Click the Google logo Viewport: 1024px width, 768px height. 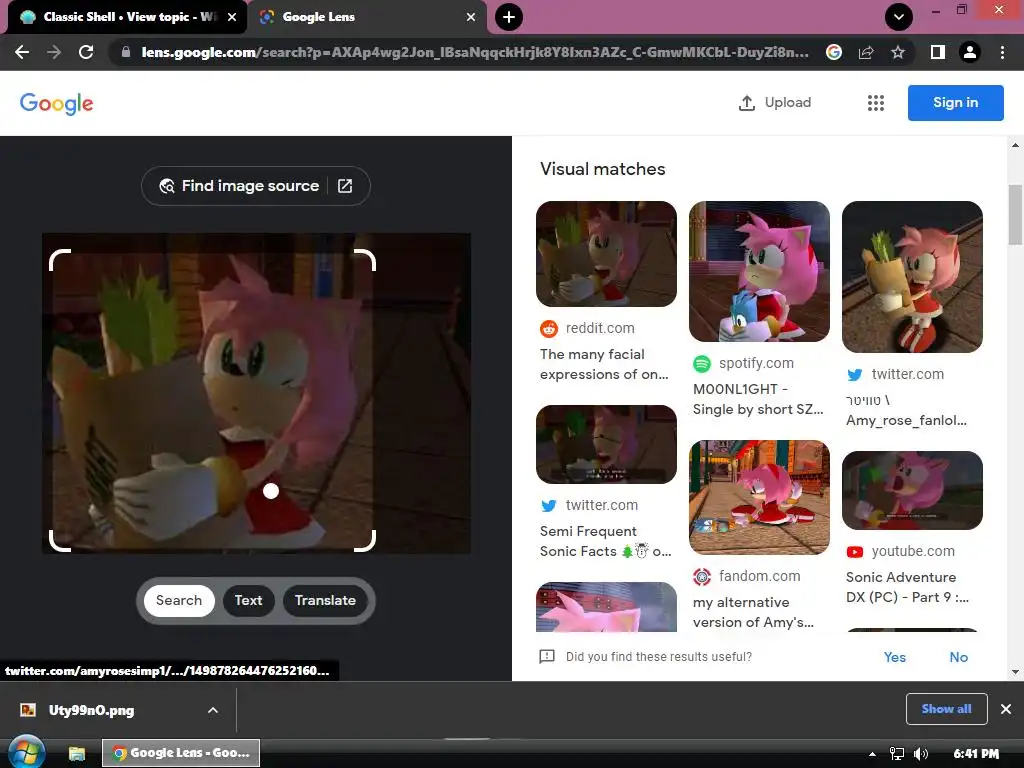(57, 103)
